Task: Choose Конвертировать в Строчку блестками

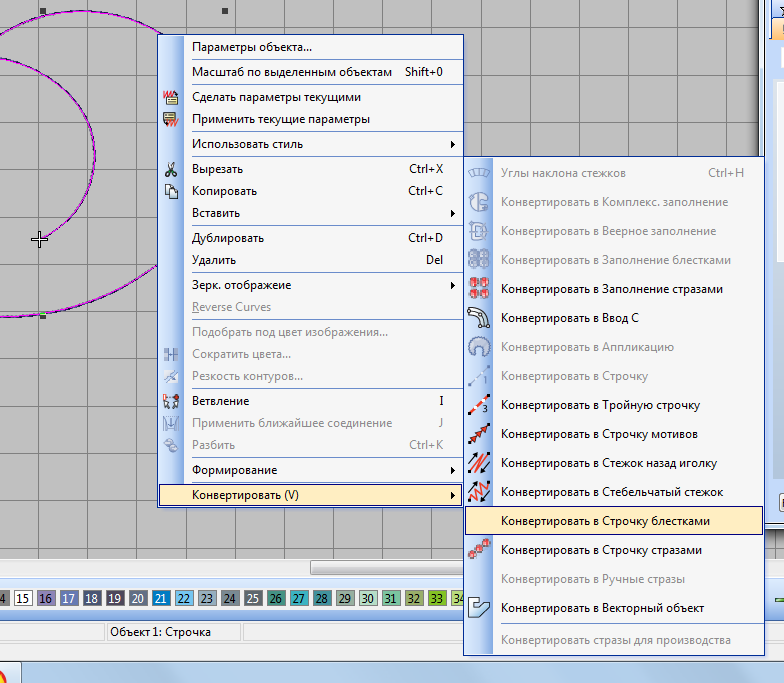Action: [605, 521]
